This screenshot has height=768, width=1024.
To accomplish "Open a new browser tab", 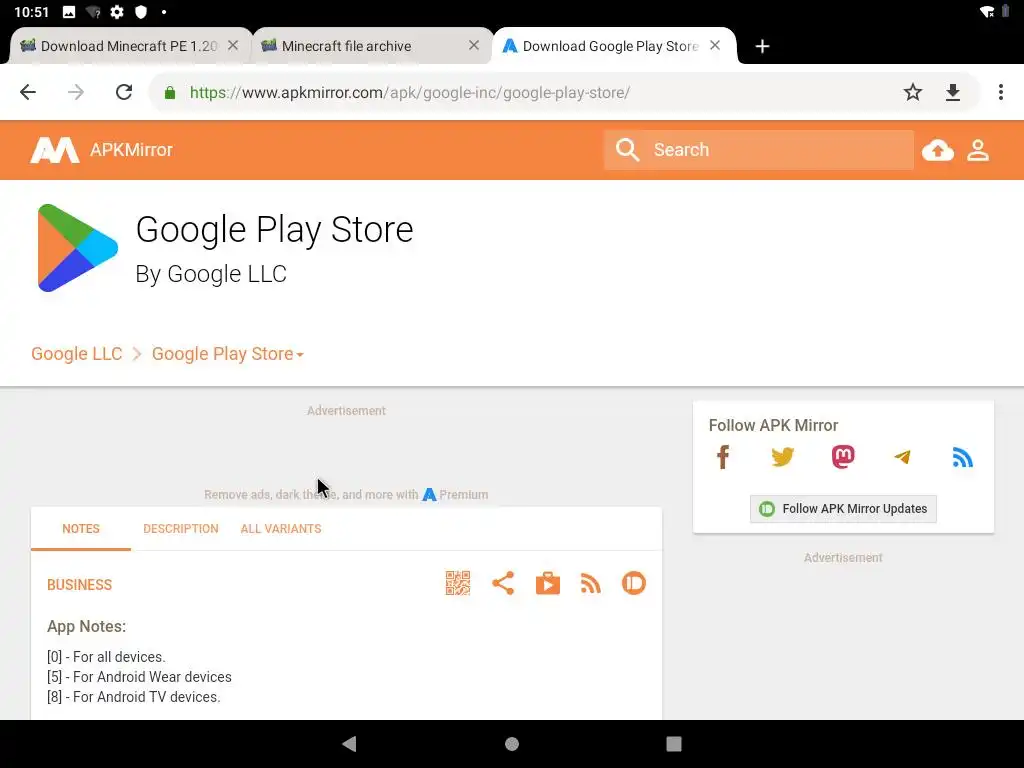I will coord(762,46).
